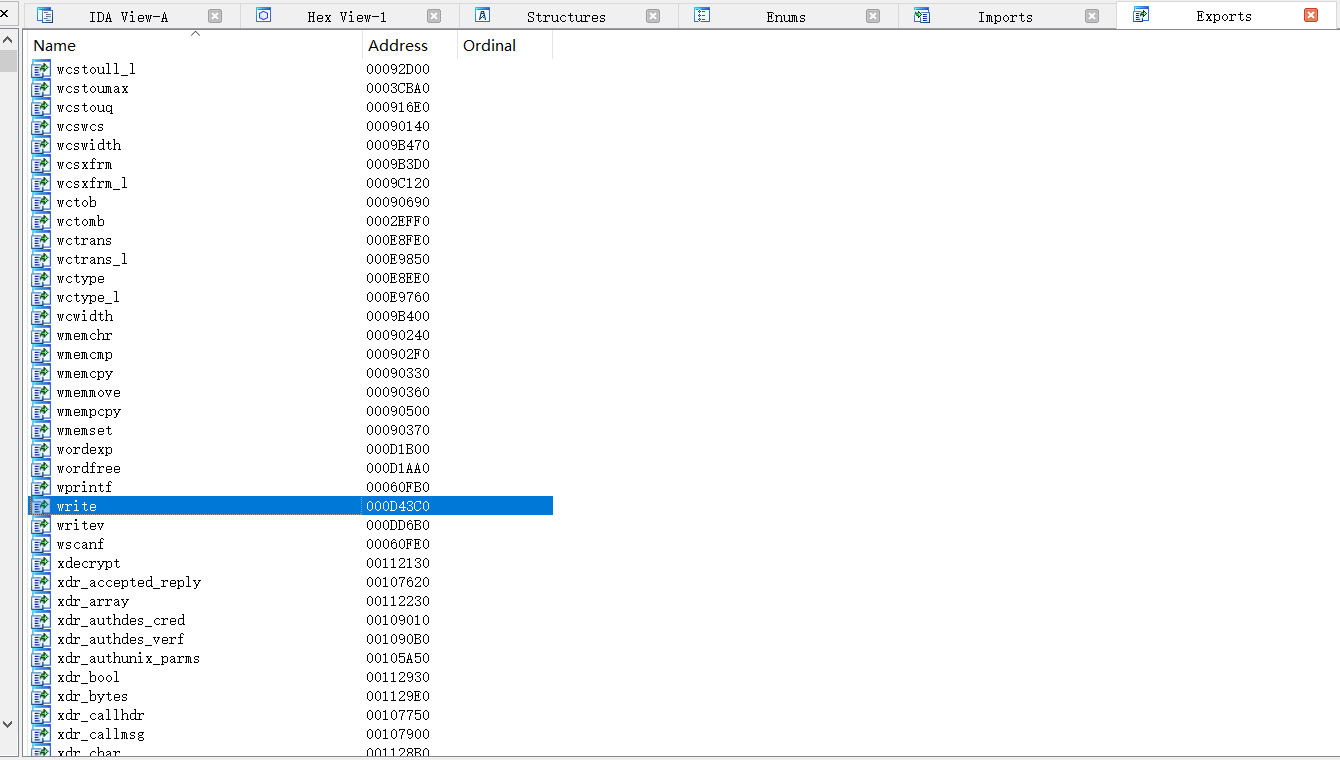
Task: Select the wctrans_l export name
Action: [x=92, y=259]
